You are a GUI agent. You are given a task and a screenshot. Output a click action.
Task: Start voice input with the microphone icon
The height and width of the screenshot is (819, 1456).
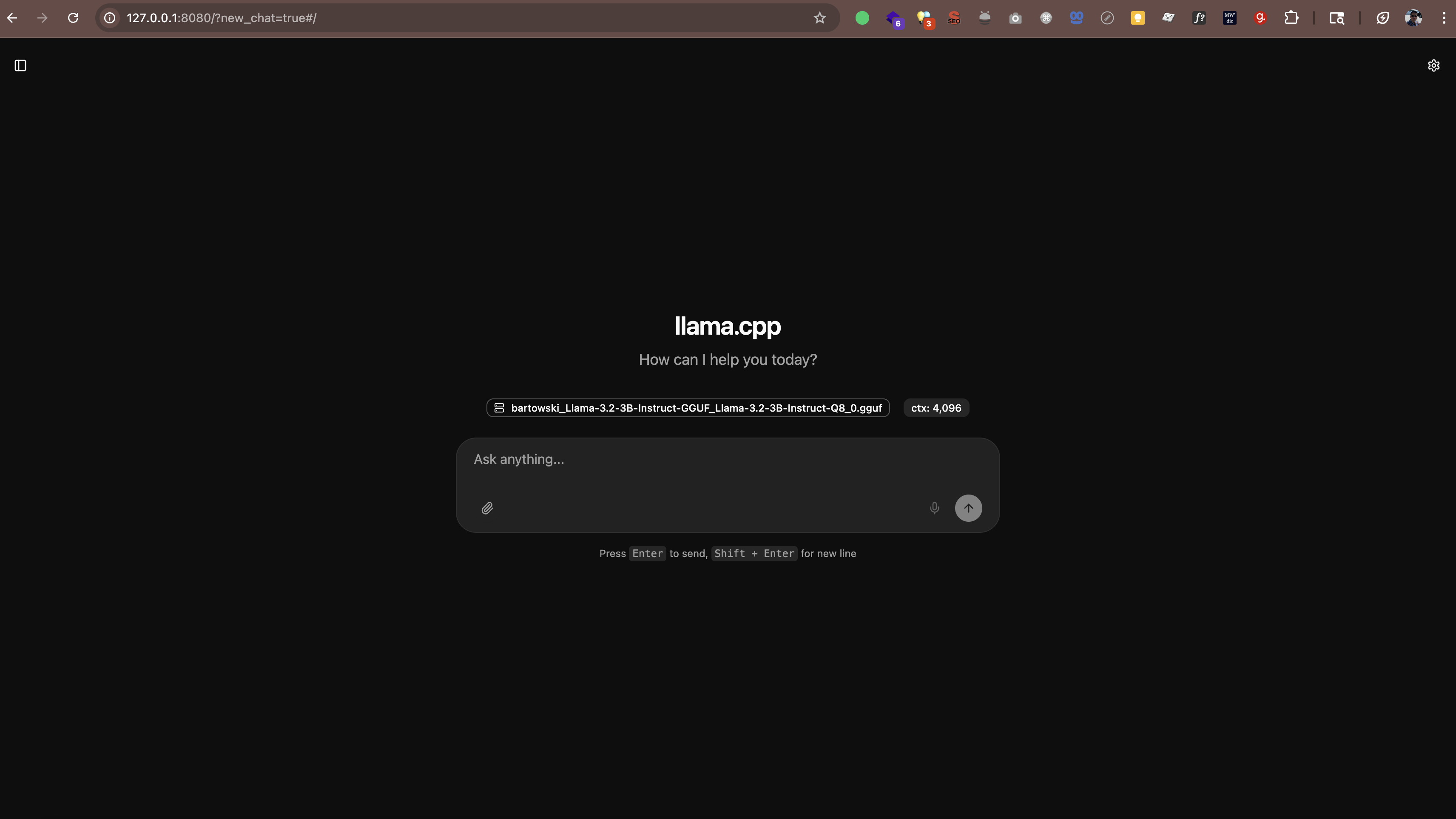934,508
